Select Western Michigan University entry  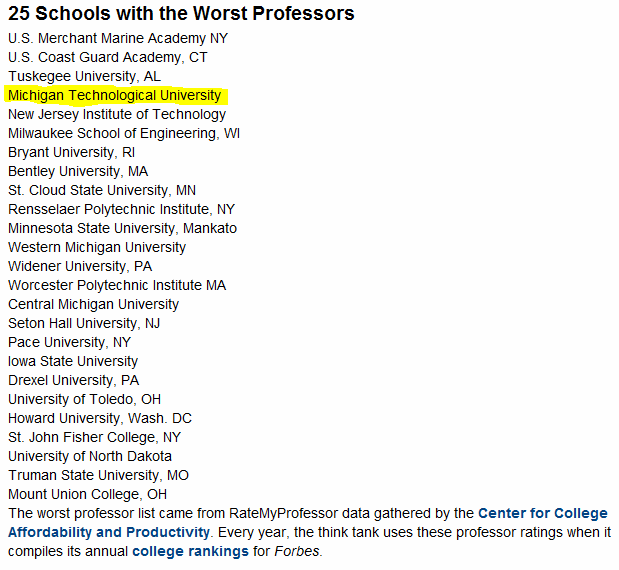point(97,247)
